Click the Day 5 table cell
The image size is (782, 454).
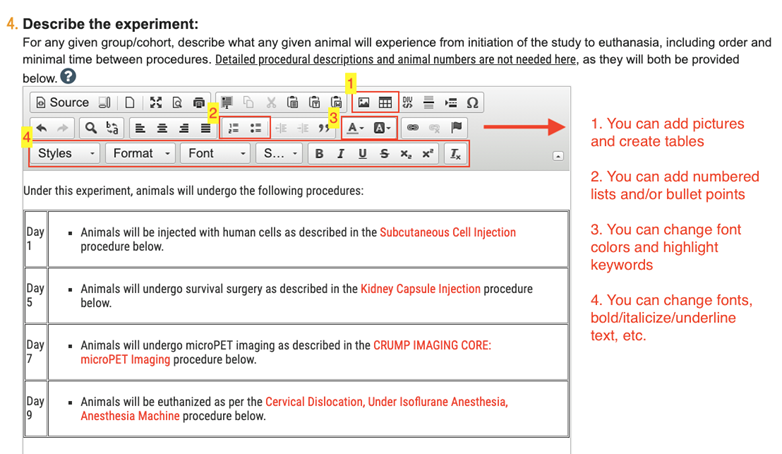36,295
